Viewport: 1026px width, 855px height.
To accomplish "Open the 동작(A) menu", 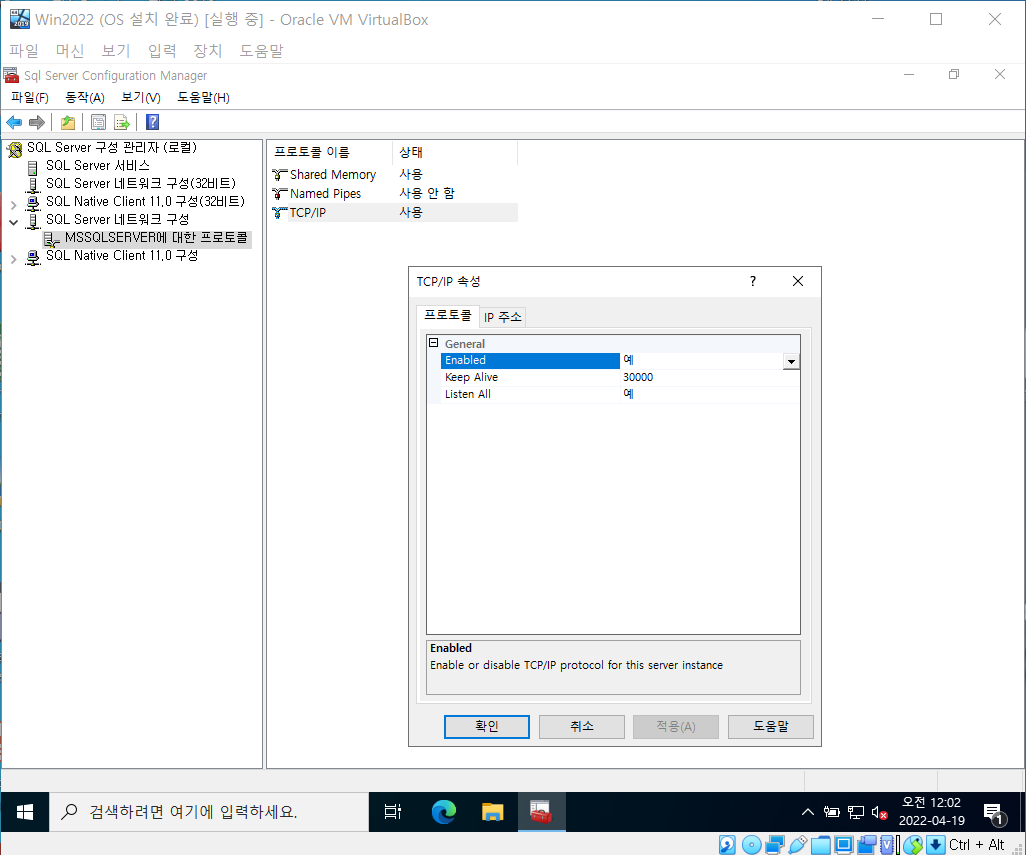I will (x=85, y=97).
